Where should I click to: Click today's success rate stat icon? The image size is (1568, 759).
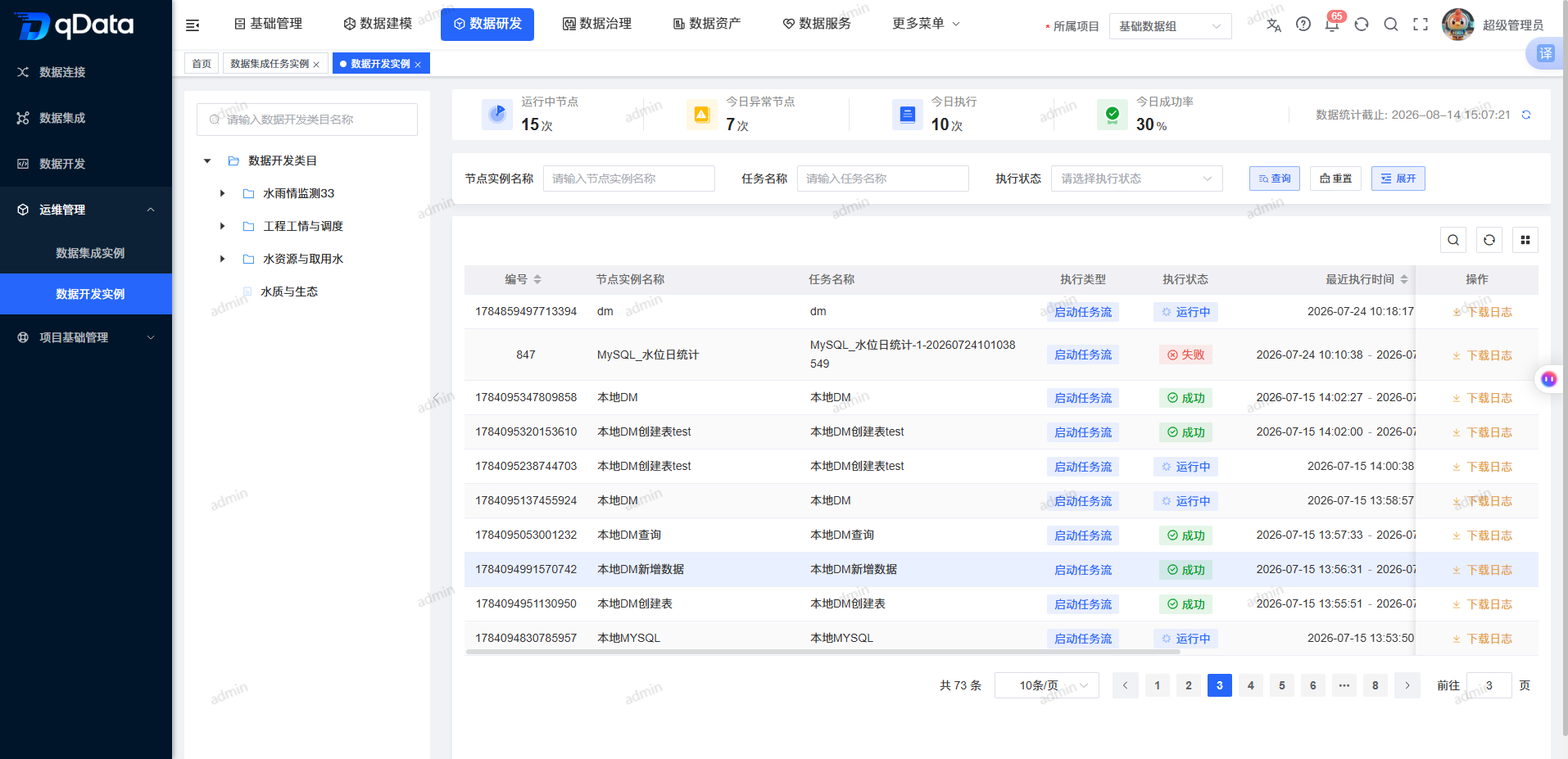coord(1112,115)
